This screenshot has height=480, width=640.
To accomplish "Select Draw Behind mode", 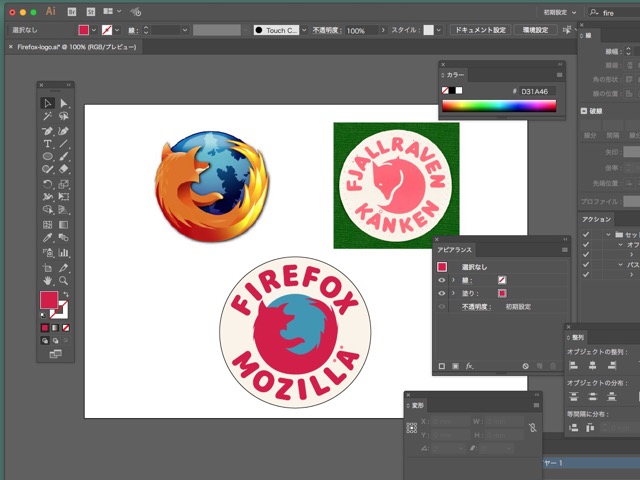I will 55,340.
